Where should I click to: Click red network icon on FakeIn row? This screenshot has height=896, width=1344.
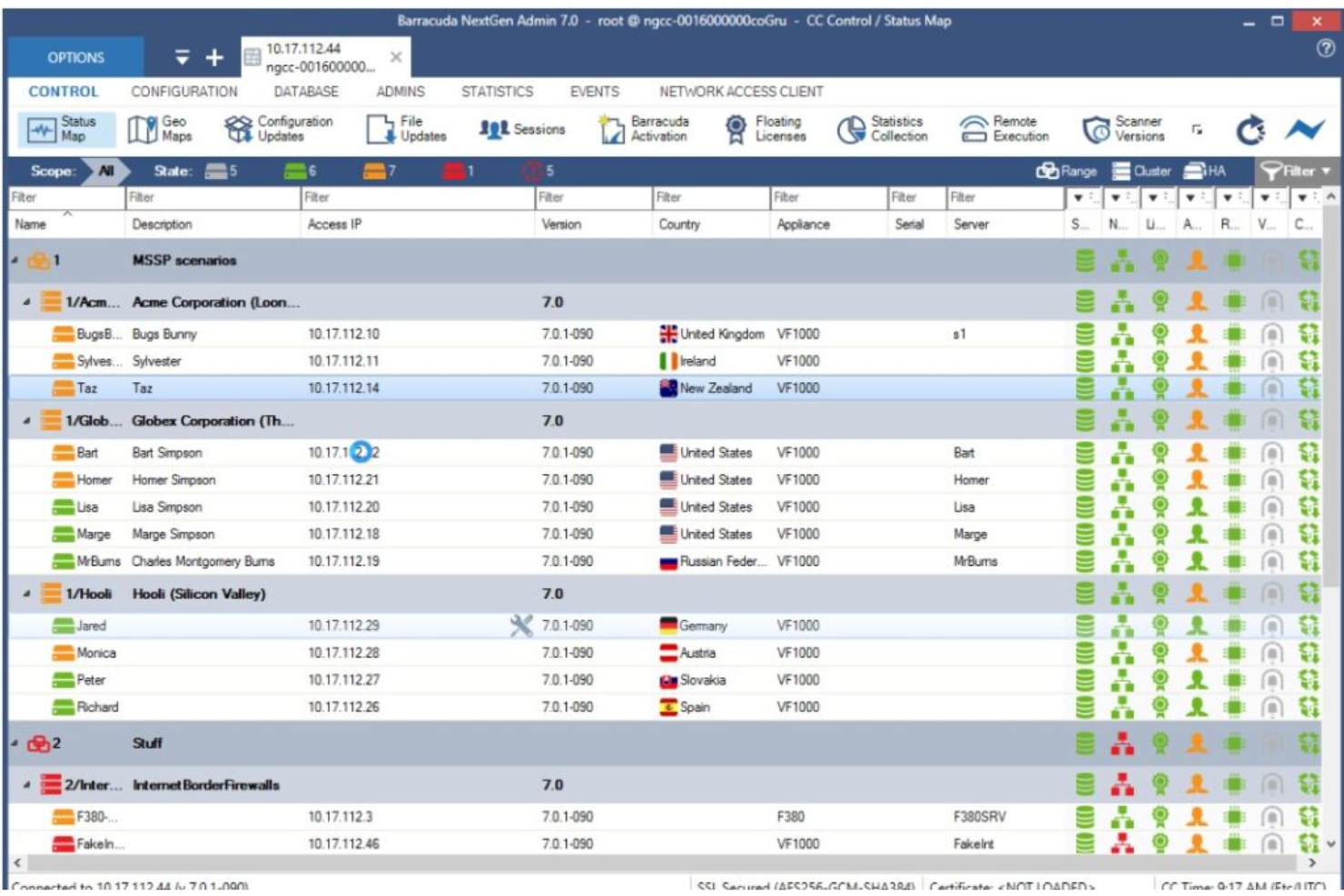click(1122, 843)
